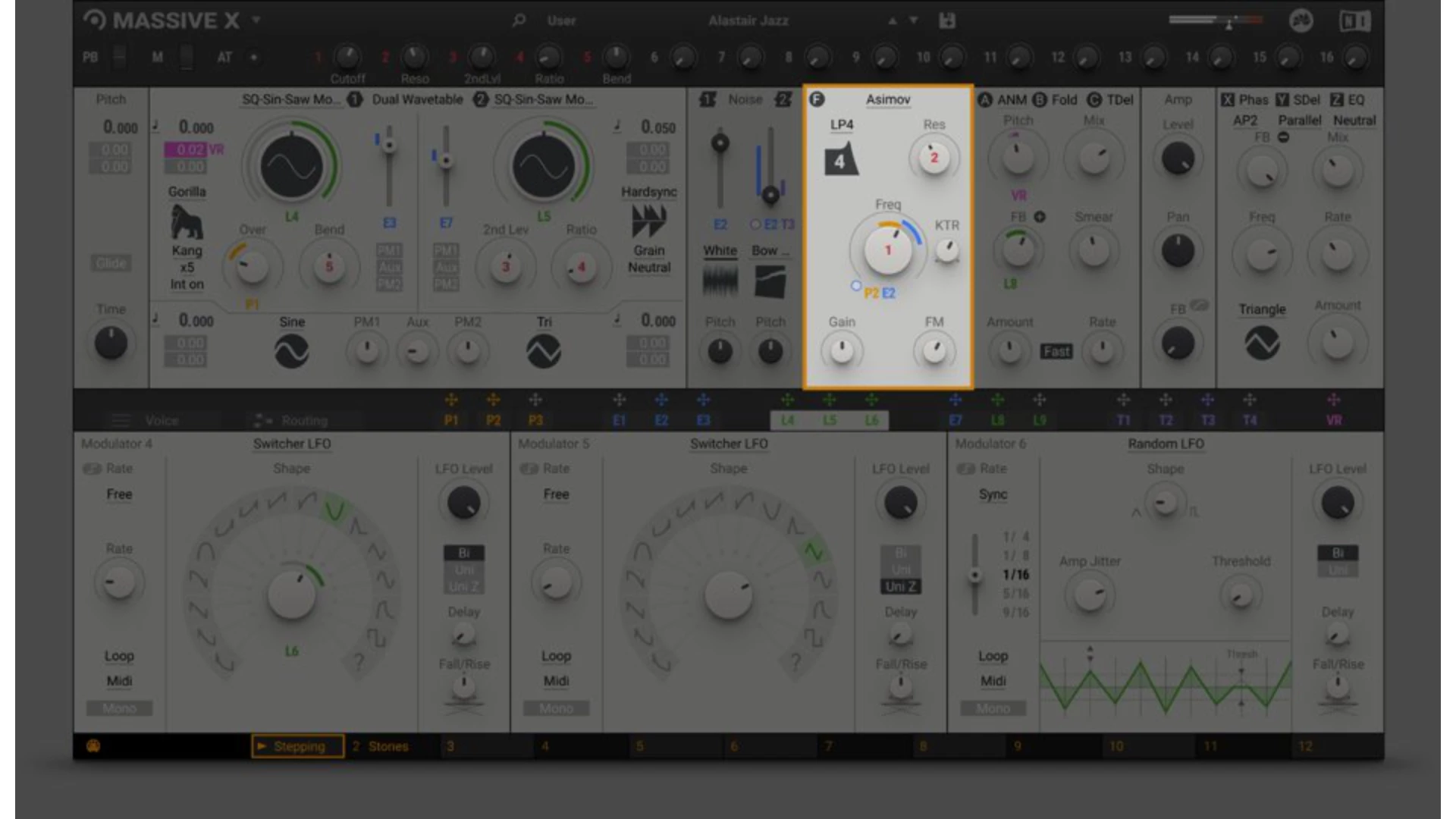Toggle Glide button in Pitch section
The height and width of the screenshot is (819, 1456).
111,263
